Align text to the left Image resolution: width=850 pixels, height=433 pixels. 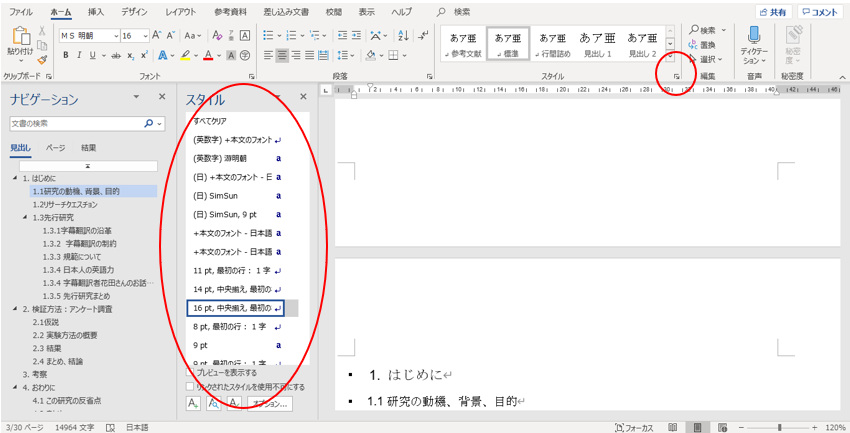click(268, 55)
